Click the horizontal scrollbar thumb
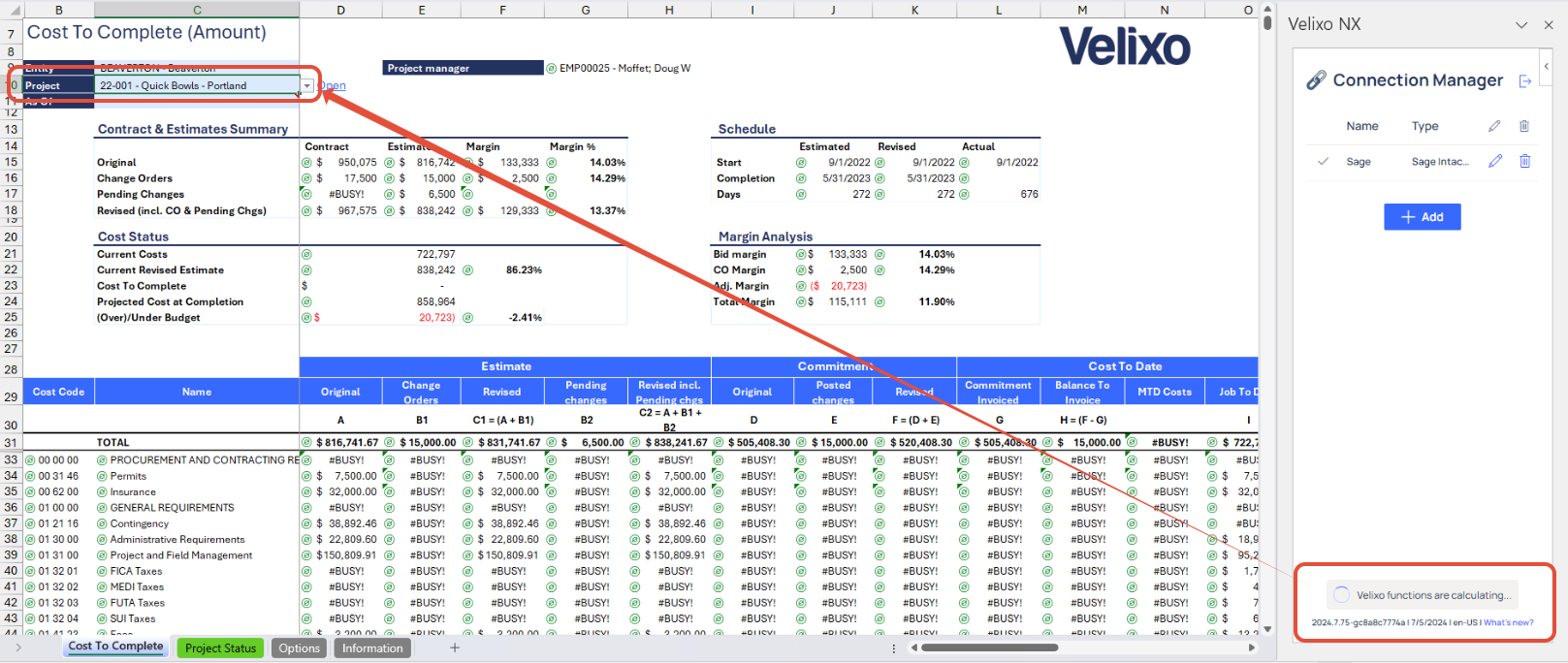Viewport: 1568px width, 663px height. pos(989,647)
